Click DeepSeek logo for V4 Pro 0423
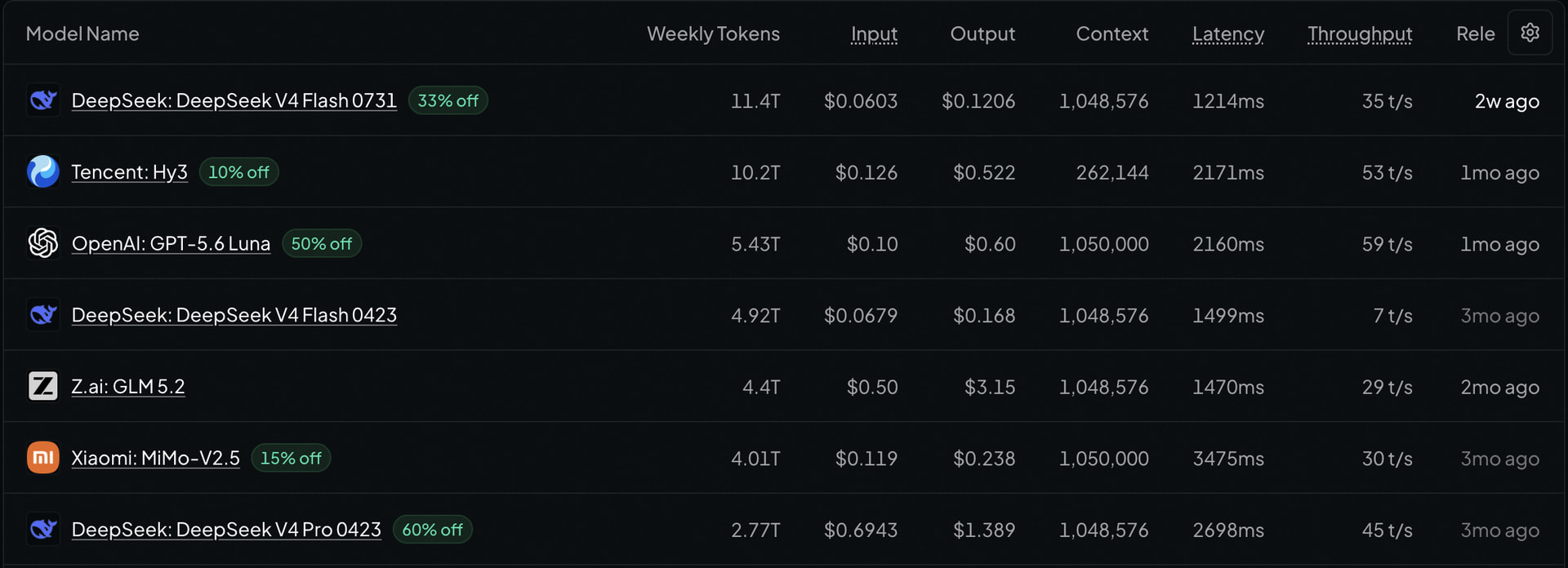Viewport: 1568px width, 568px height. (43, 530)
